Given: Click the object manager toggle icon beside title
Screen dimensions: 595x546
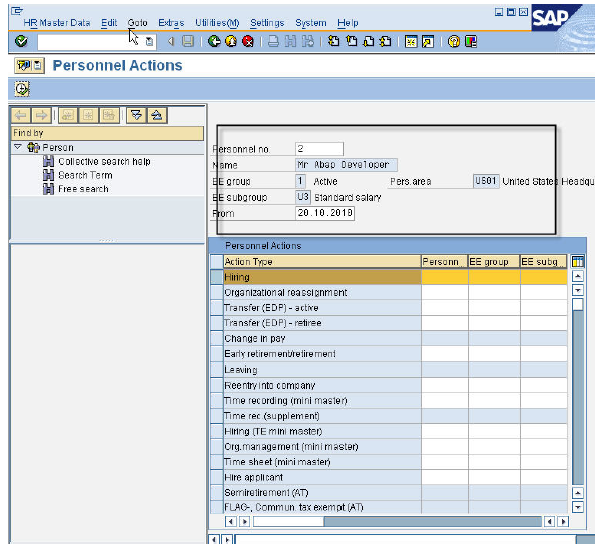Looking at the screenshot, I should point(30,66).
